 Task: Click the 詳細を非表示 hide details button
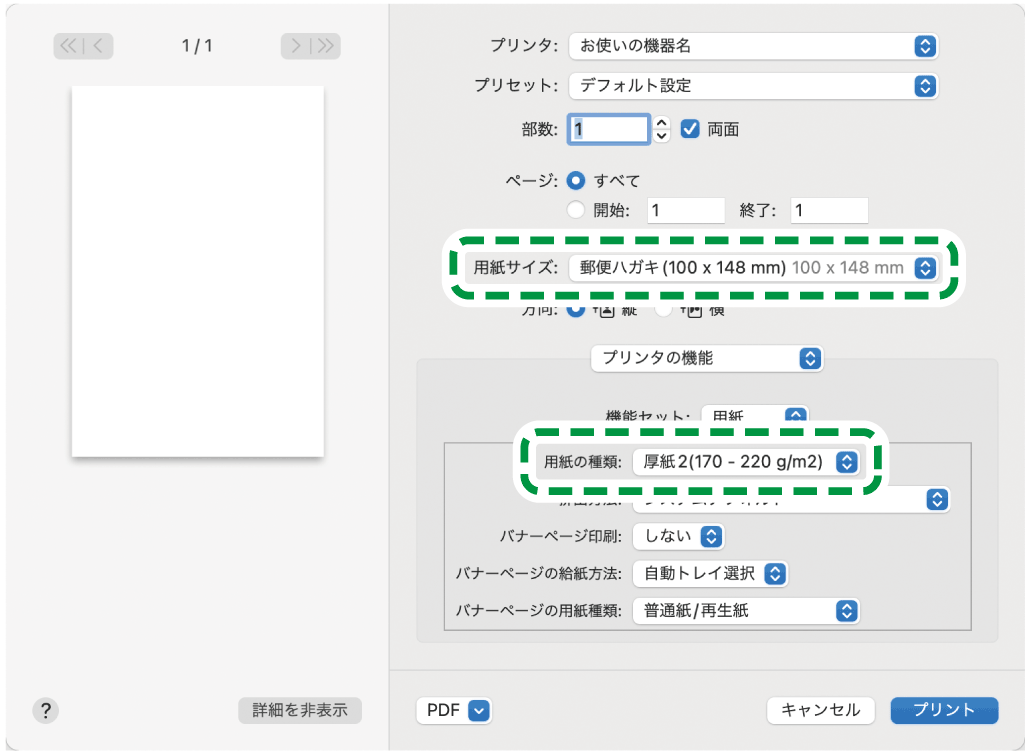tap(299, 710)
